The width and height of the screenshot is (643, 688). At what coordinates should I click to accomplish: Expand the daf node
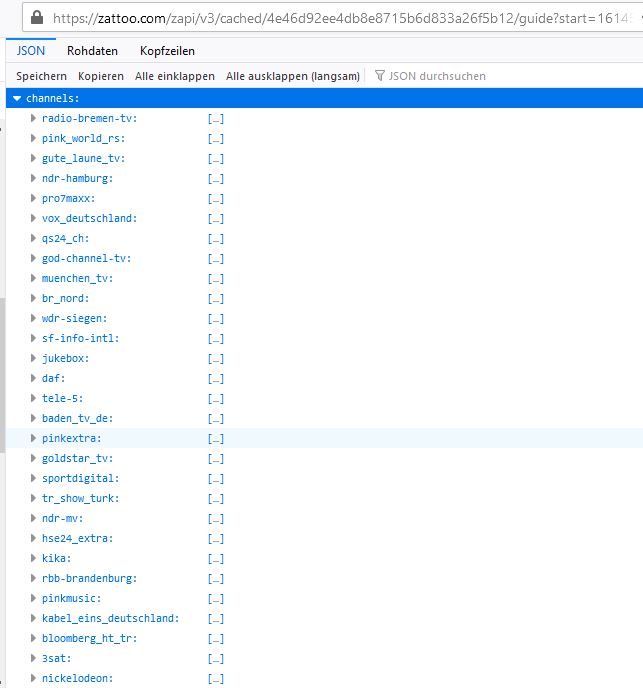coord(33,378)
